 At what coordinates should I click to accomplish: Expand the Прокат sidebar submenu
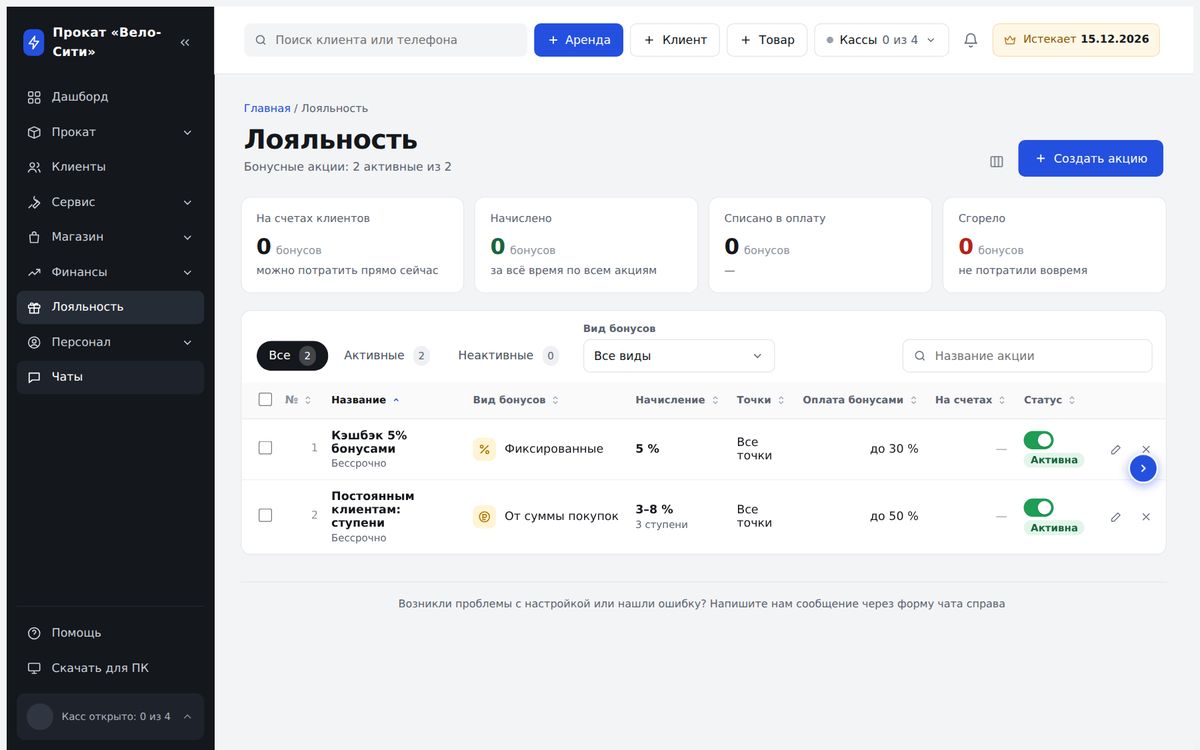pos(187,132)
